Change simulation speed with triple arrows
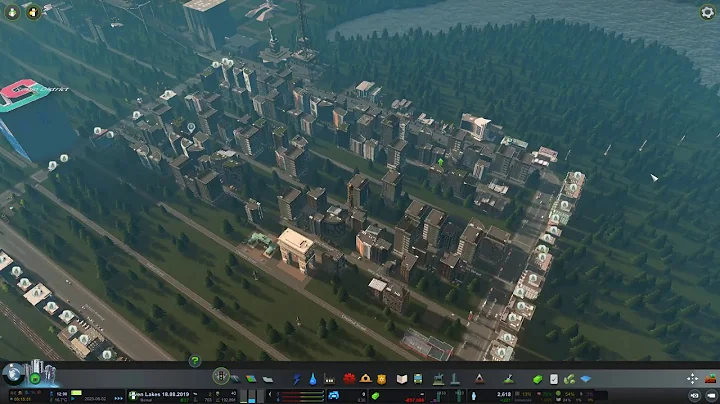The height and width of the screenshot is (404, 720). [x=118, y=398]
